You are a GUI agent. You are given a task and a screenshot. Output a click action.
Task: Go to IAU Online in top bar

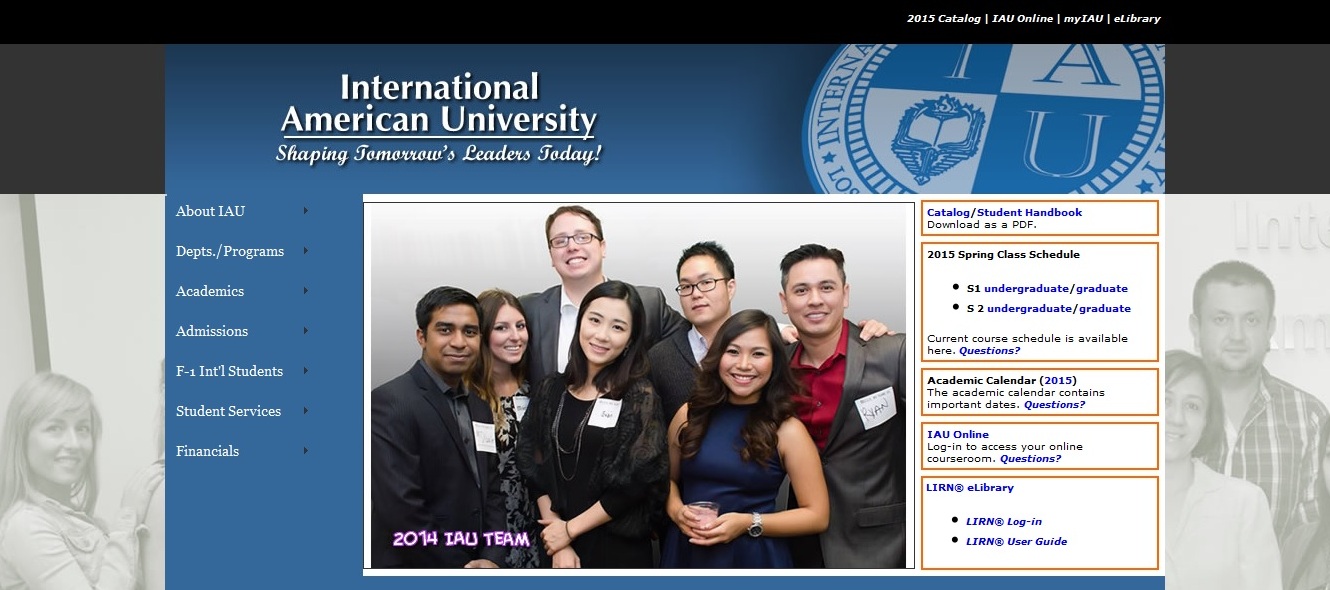point(1022,19)
